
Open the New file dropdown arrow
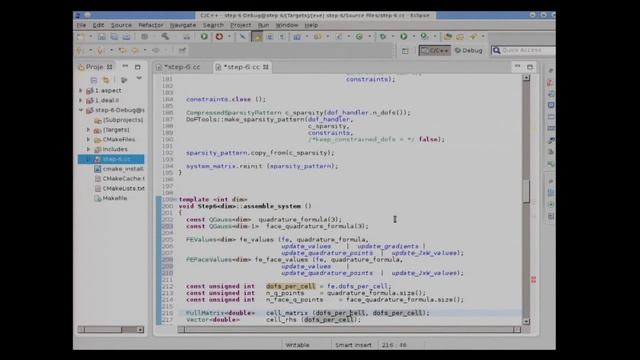[91, 37]
